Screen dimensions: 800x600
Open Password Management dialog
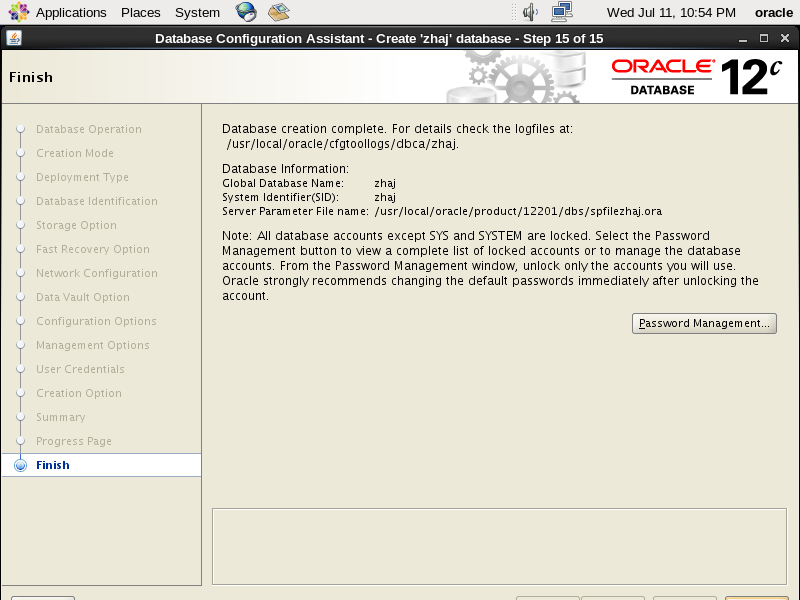coord(704,323)
